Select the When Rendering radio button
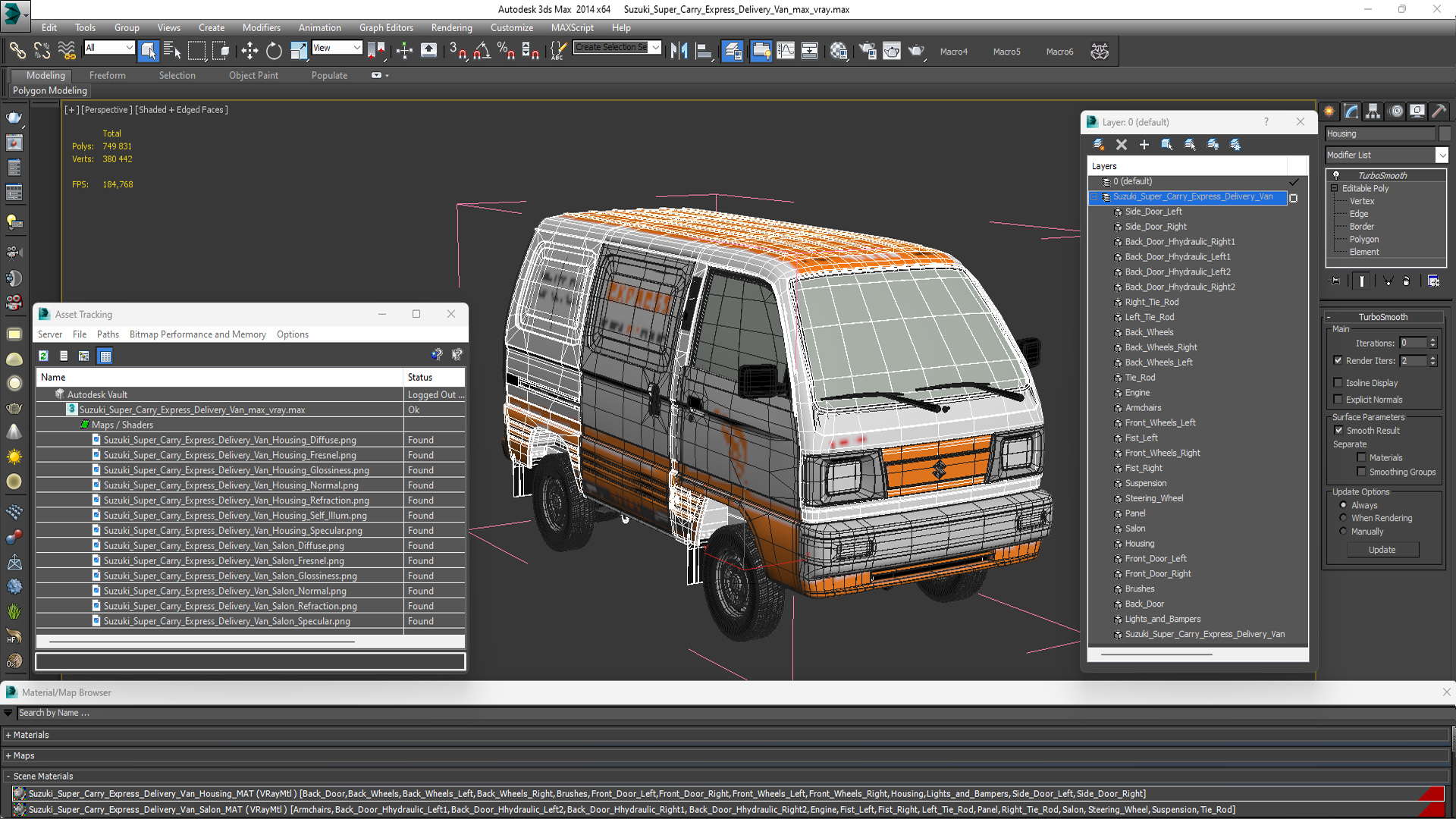The width and height of the screenshot is (1456, 819). point(1344,518)
